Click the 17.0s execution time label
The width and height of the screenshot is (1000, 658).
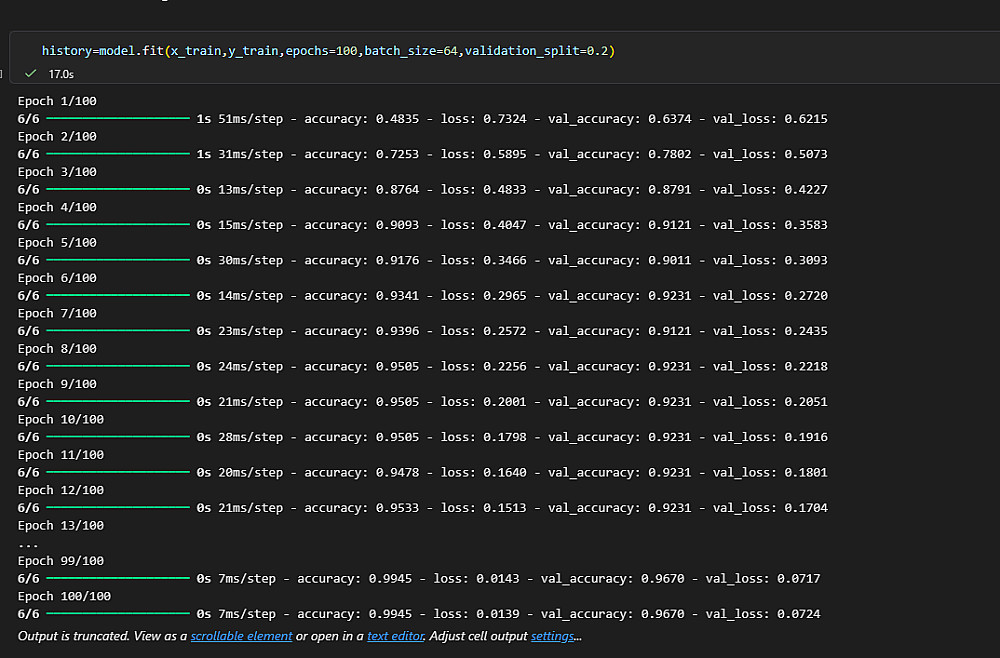(61, 74)
